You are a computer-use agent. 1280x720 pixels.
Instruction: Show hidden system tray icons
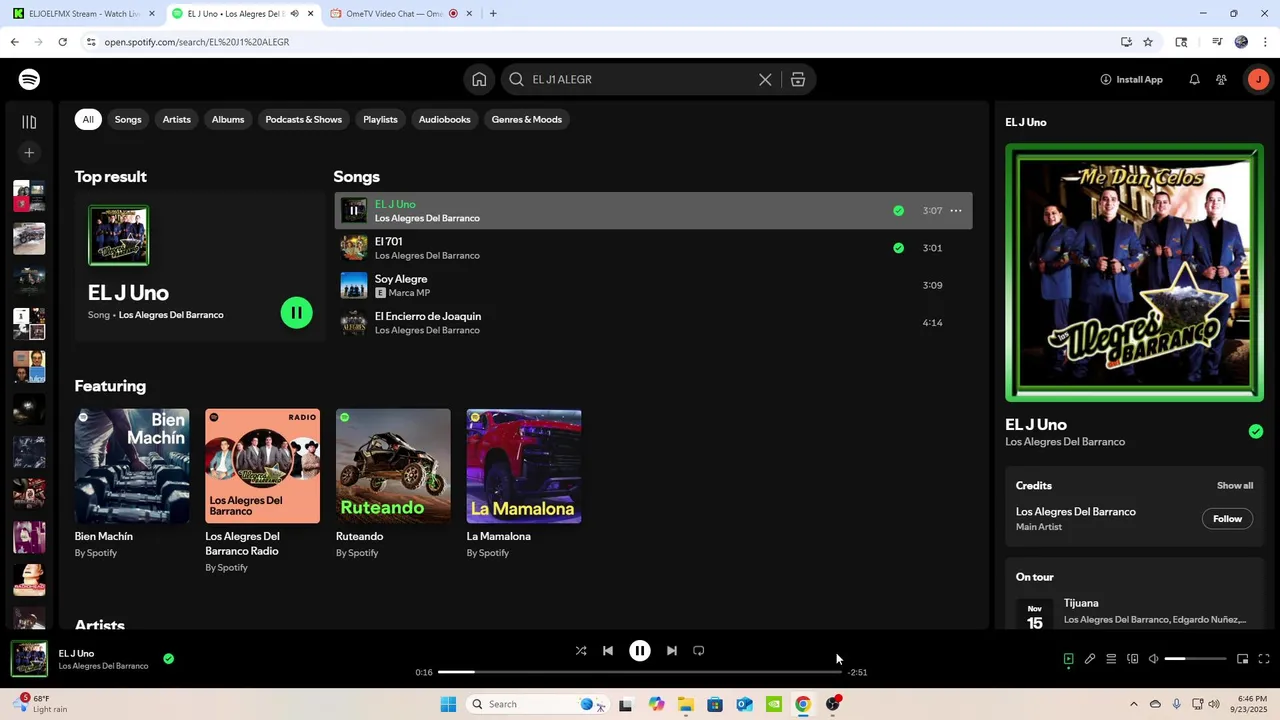point(1133,704)
